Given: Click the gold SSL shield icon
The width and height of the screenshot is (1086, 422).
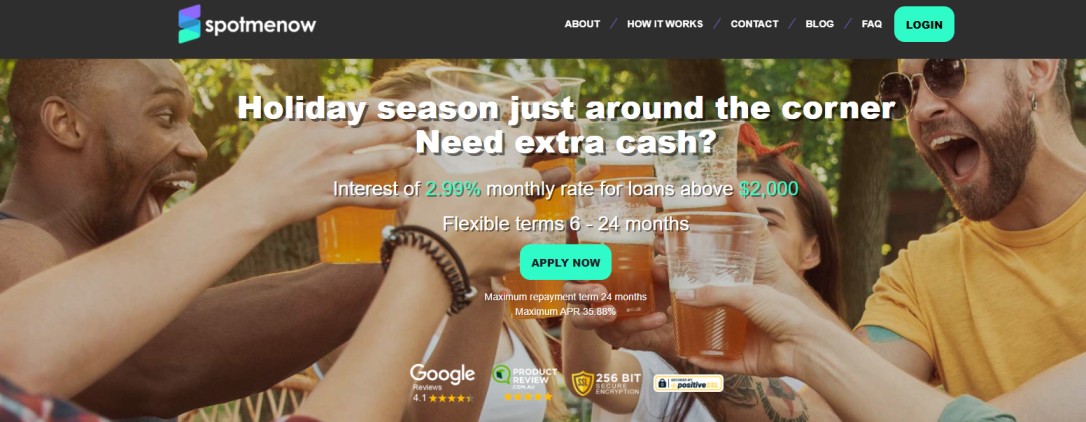Looking at the screenshot, I should [582, 383].
